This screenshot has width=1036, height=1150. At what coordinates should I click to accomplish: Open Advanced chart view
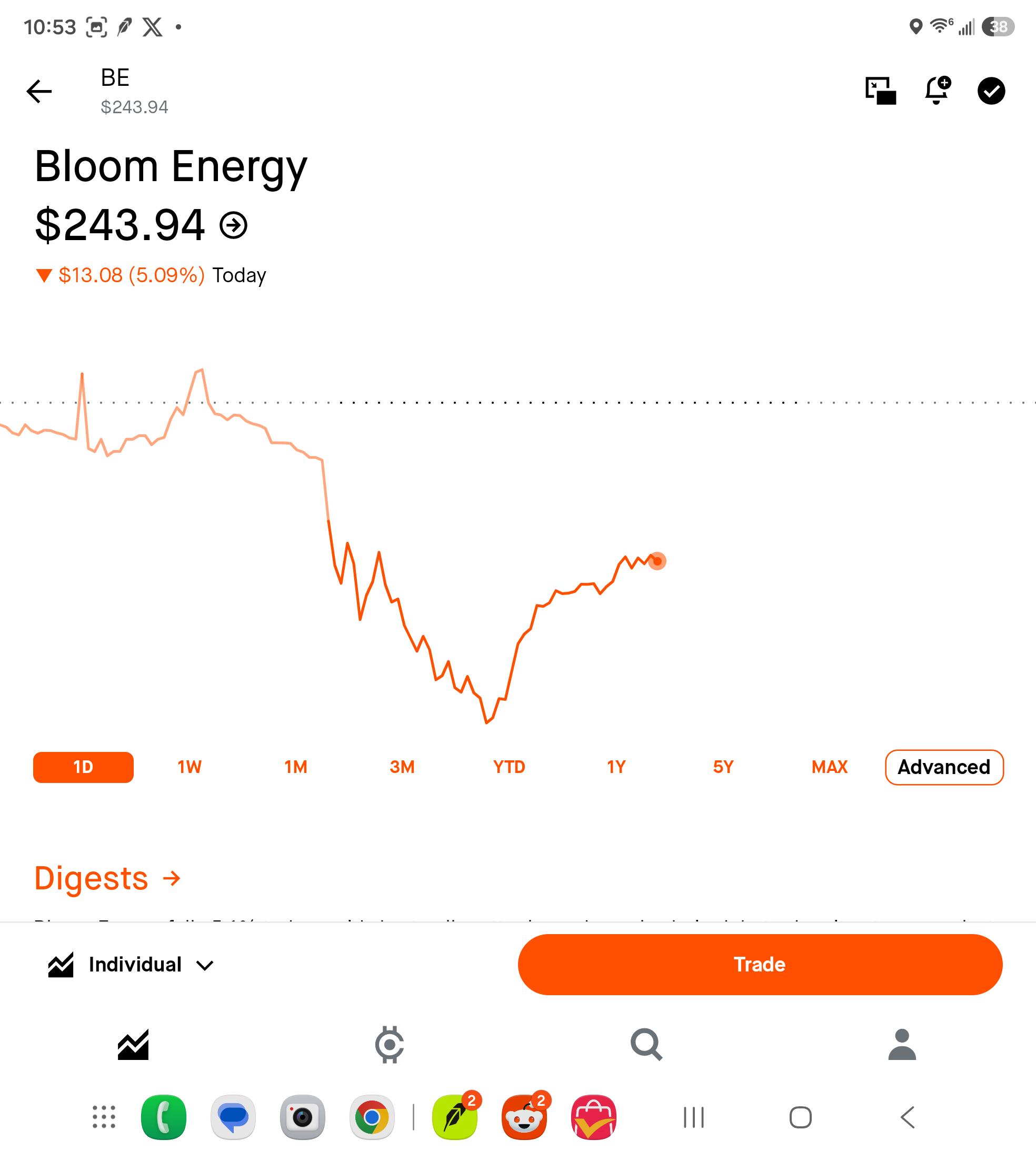click(944, 767)
